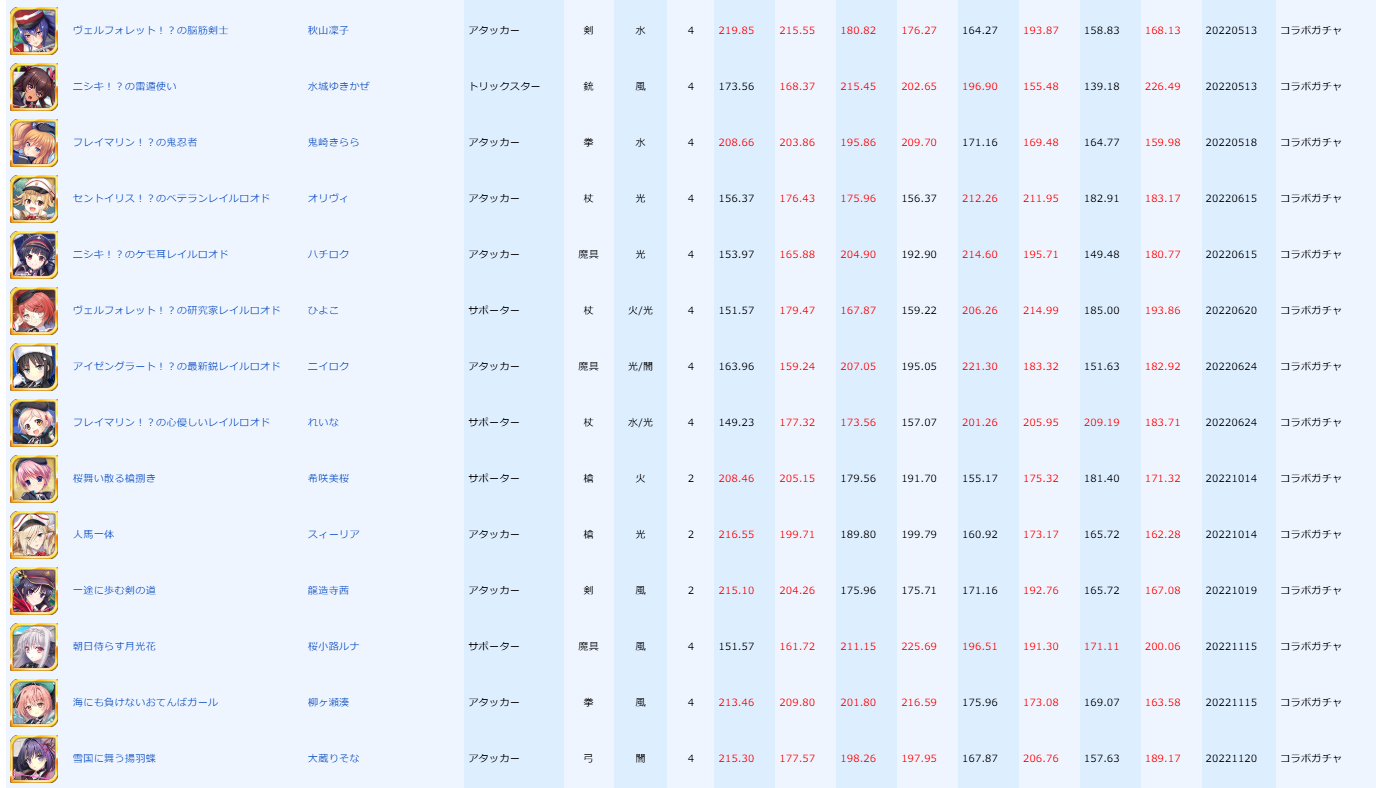The height and width of the screenshot is (788, 1376).
Task: Open the 海にも負けないおてんばガール link
Action: pyautogui.click(x=146, y=703)
